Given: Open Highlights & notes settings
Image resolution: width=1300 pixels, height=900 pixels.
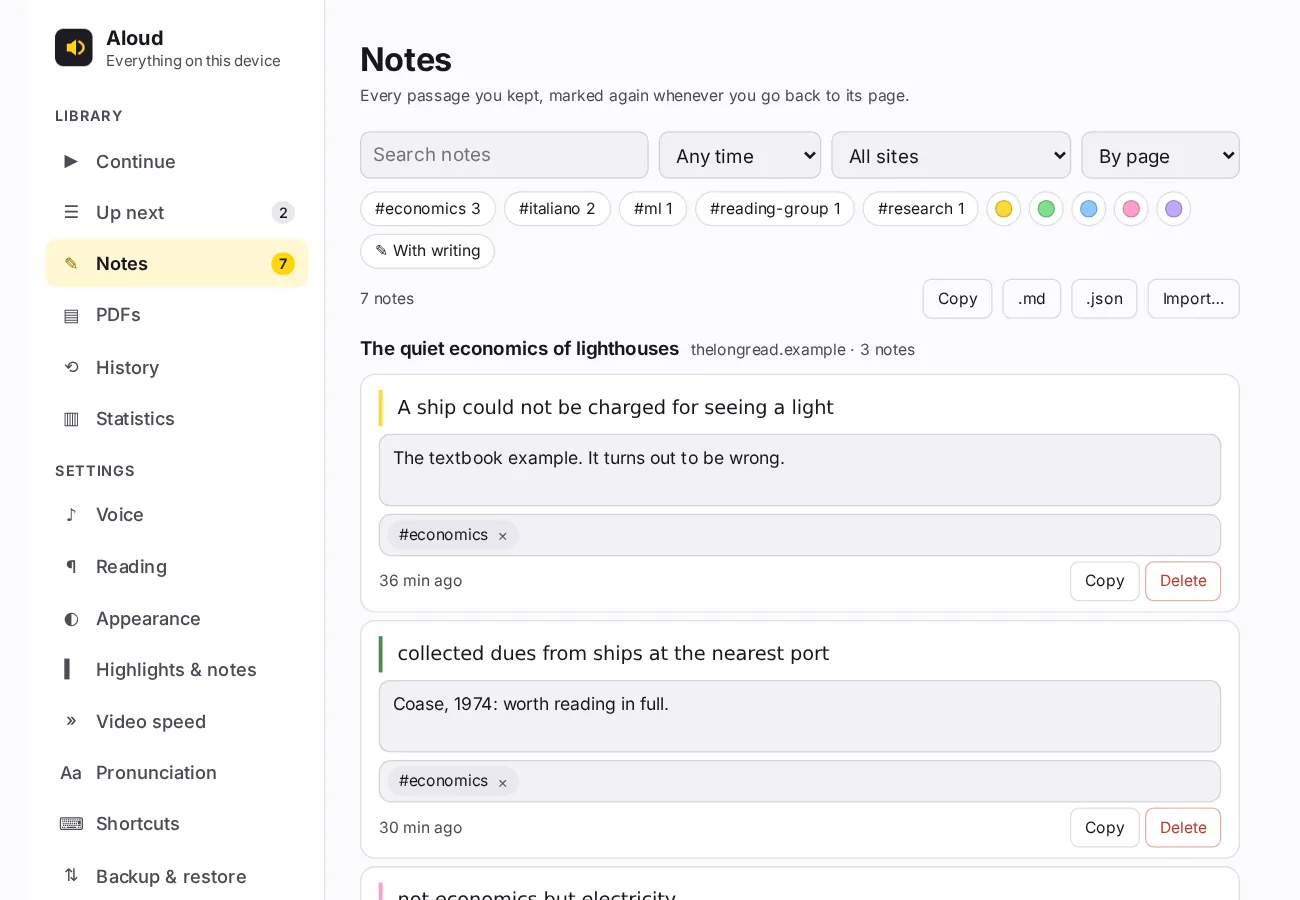Looking at the screenshot, I should coord(177,669).
